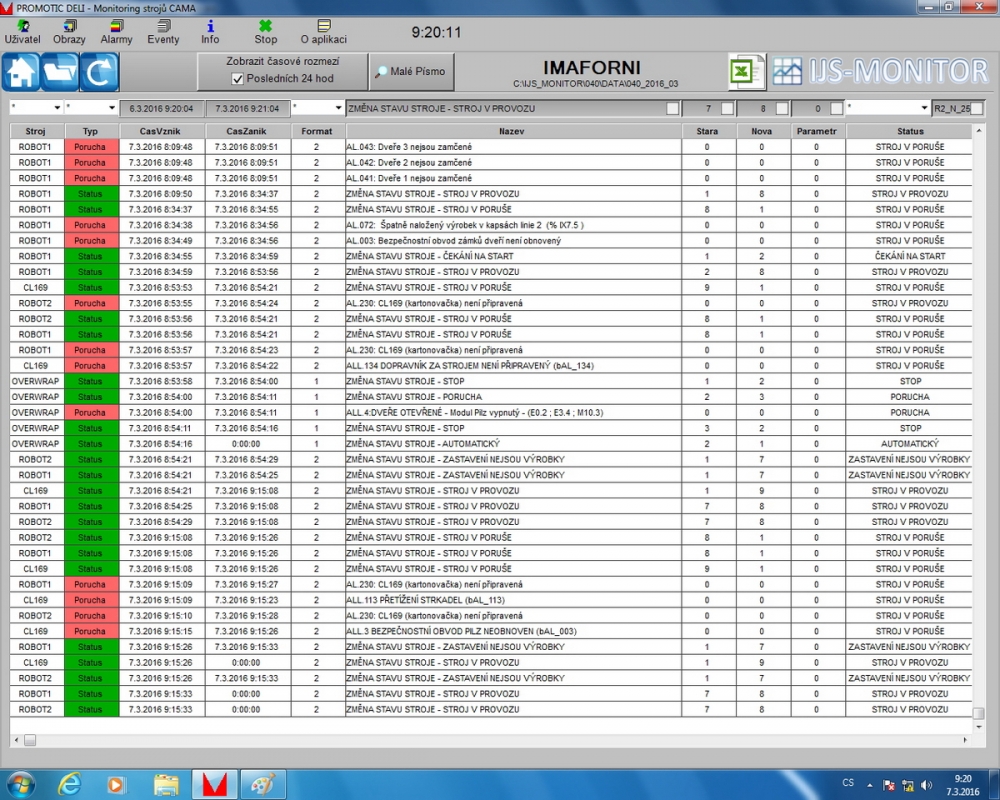Open the Uživatel menu item

(22, 32)
